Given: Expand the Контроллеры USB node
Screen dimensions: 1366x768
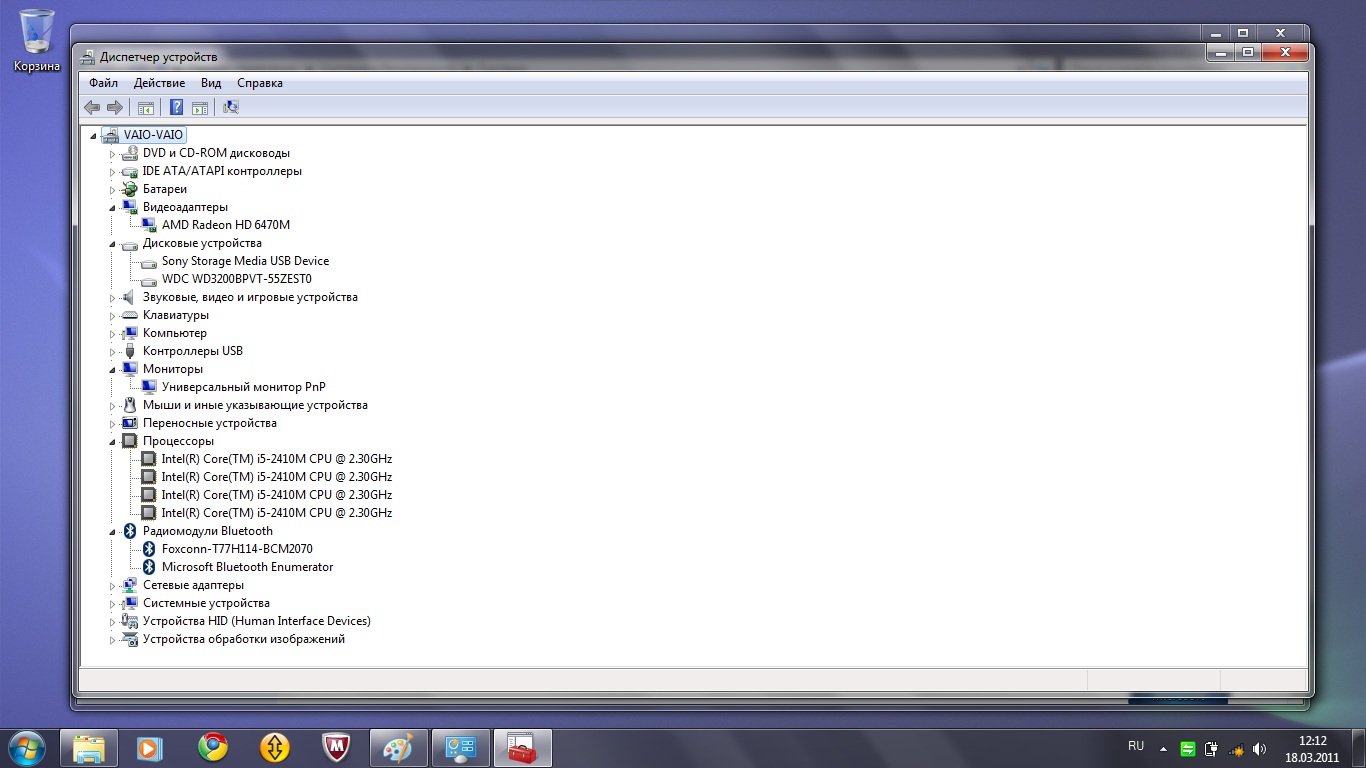Looking at the screenshot, I should click(113, 352).
